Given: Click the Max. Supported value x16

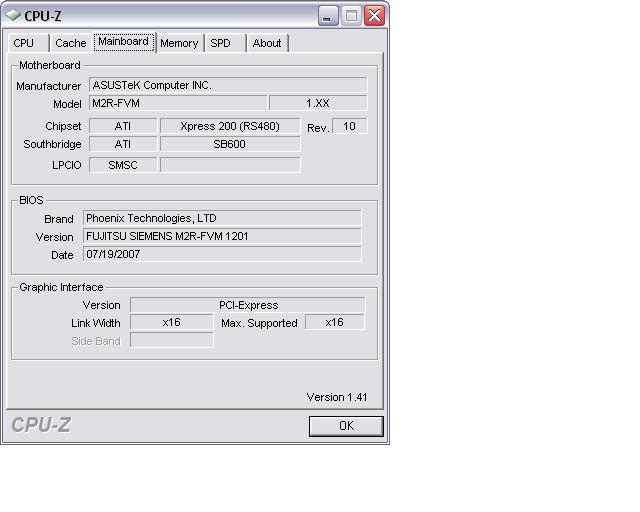Looking at the screenshot, I should click(335, 322).
